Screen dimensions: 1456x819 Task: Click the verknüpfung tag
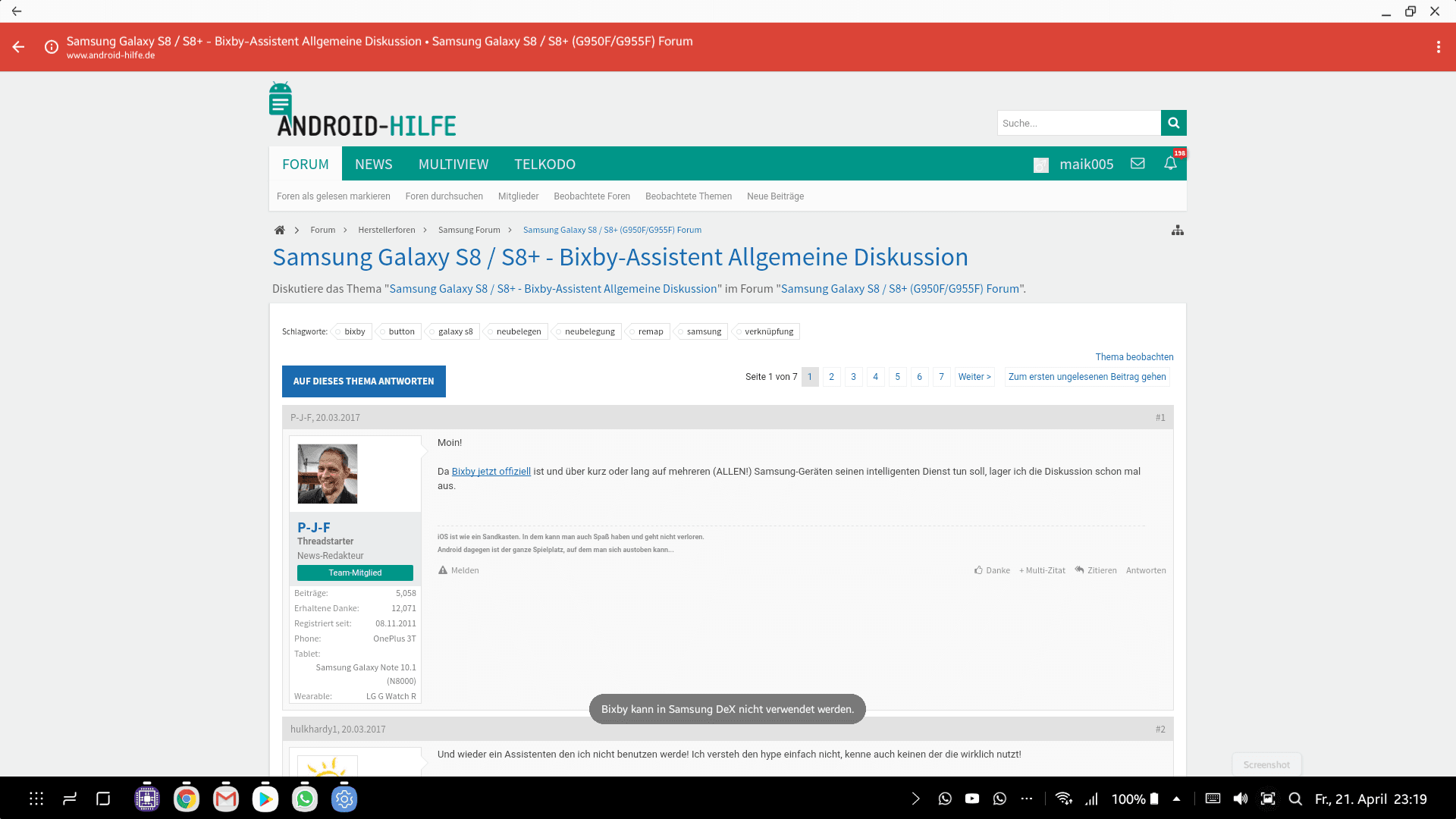coord(767,331)
